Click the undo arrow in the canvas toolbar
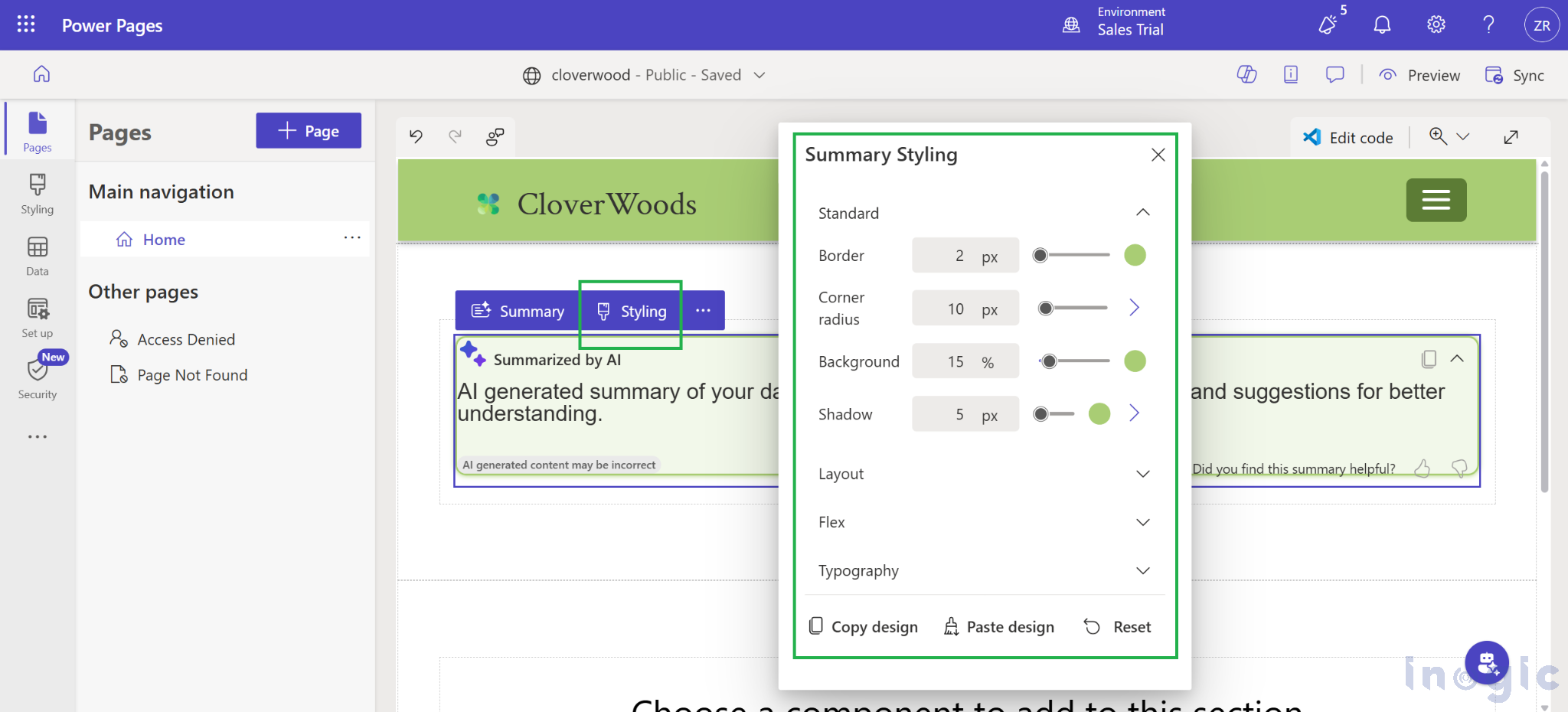The width and height of the screenshot is (1568, 712). (416, 136)
